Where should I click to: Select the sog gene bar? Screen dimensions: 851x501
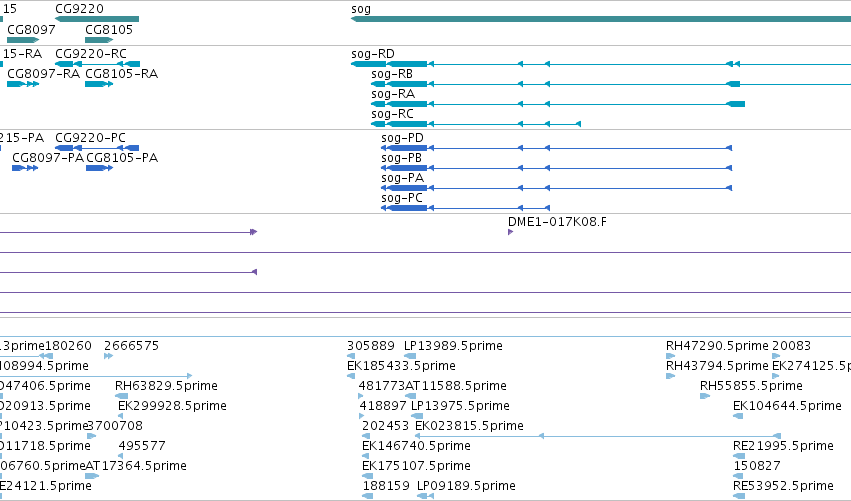(x=601, y=19)
